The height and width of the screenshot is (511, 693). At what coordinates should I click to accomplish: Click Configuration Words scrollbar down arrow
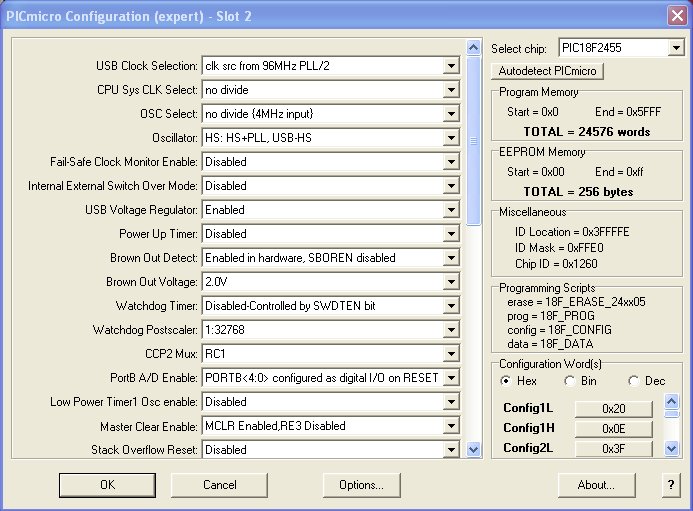click(671, 449)
